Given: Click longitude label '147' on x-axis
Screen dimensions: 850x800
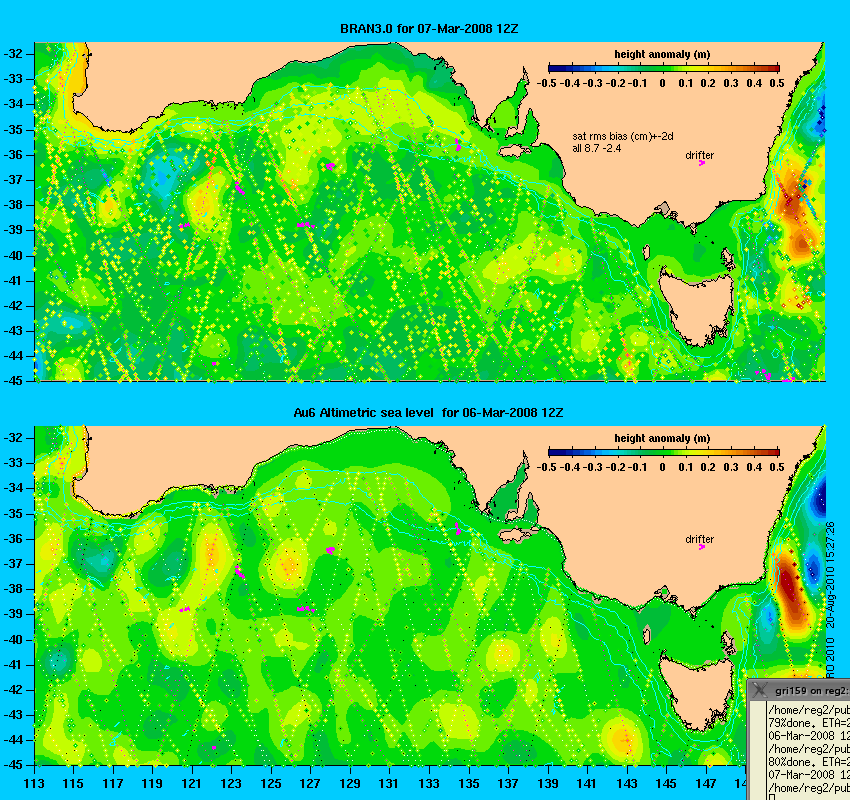Looking at the screenshot, I should [706, 784].
